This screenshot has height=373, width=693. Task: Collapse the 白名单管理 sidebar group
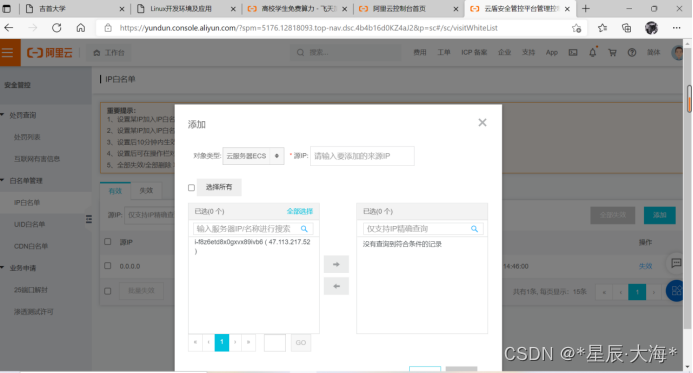(3, 180)
